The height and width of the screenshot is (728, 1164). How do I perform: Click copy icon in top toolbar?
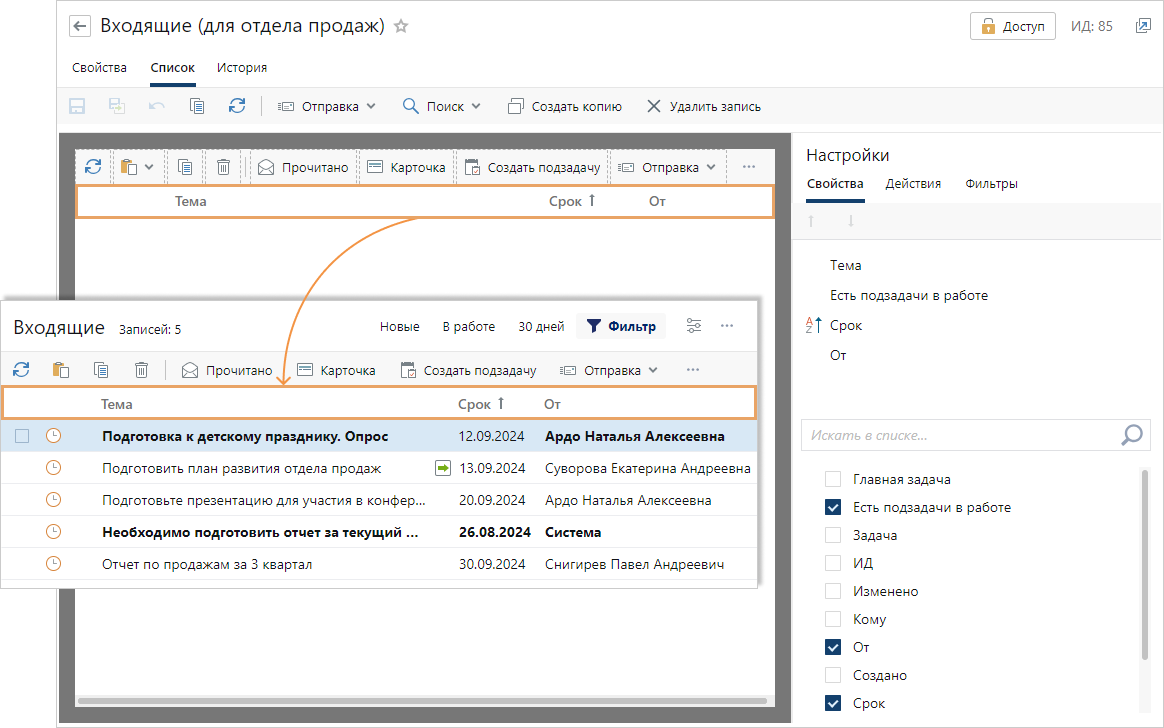pyautogui.click(x=197, y=106)
